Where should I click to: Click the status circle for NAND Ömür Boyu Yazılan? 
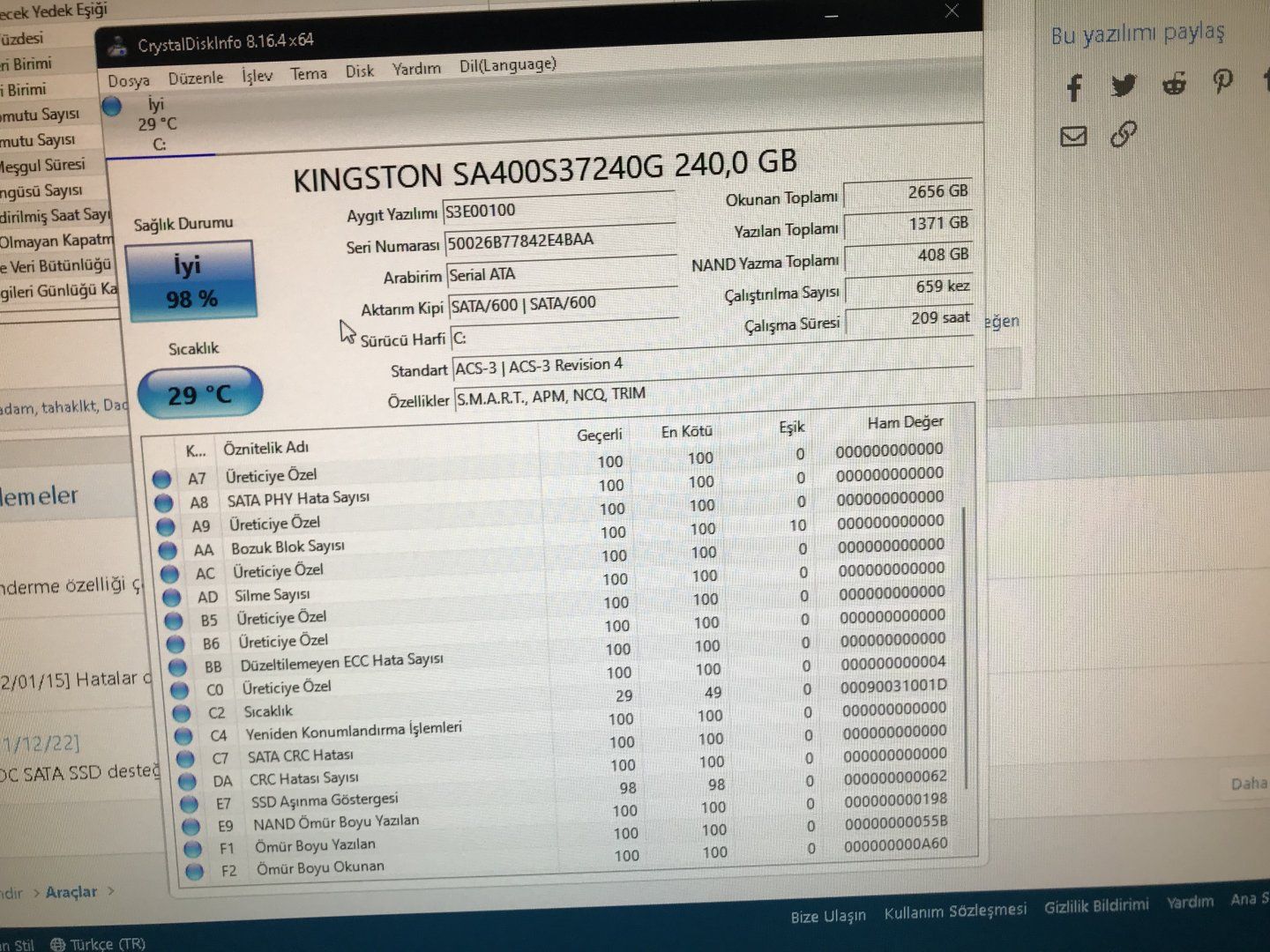coord(190,827)
